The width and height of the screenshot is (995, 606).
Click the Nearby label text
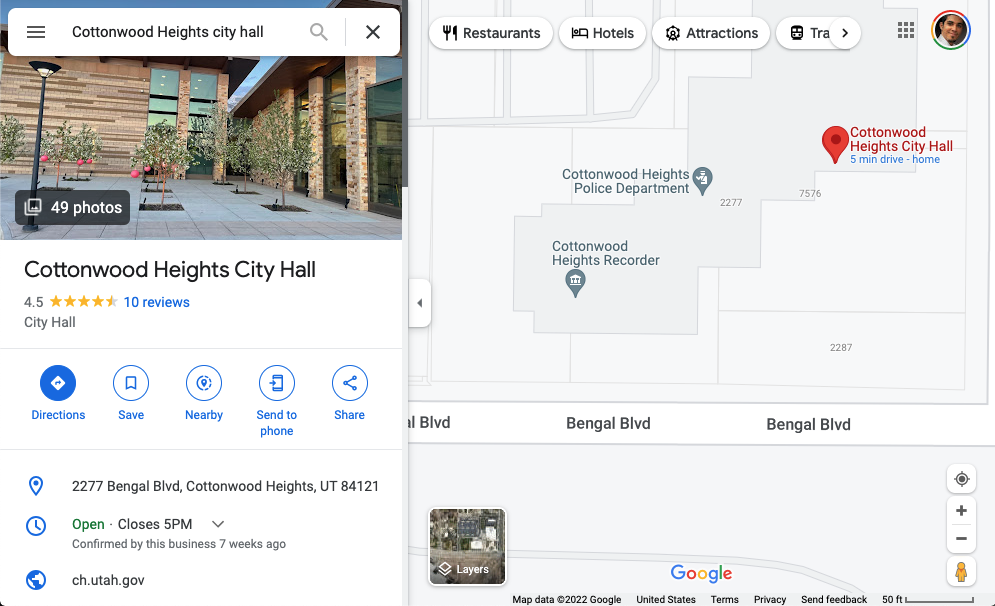click(x=204, y=415)
